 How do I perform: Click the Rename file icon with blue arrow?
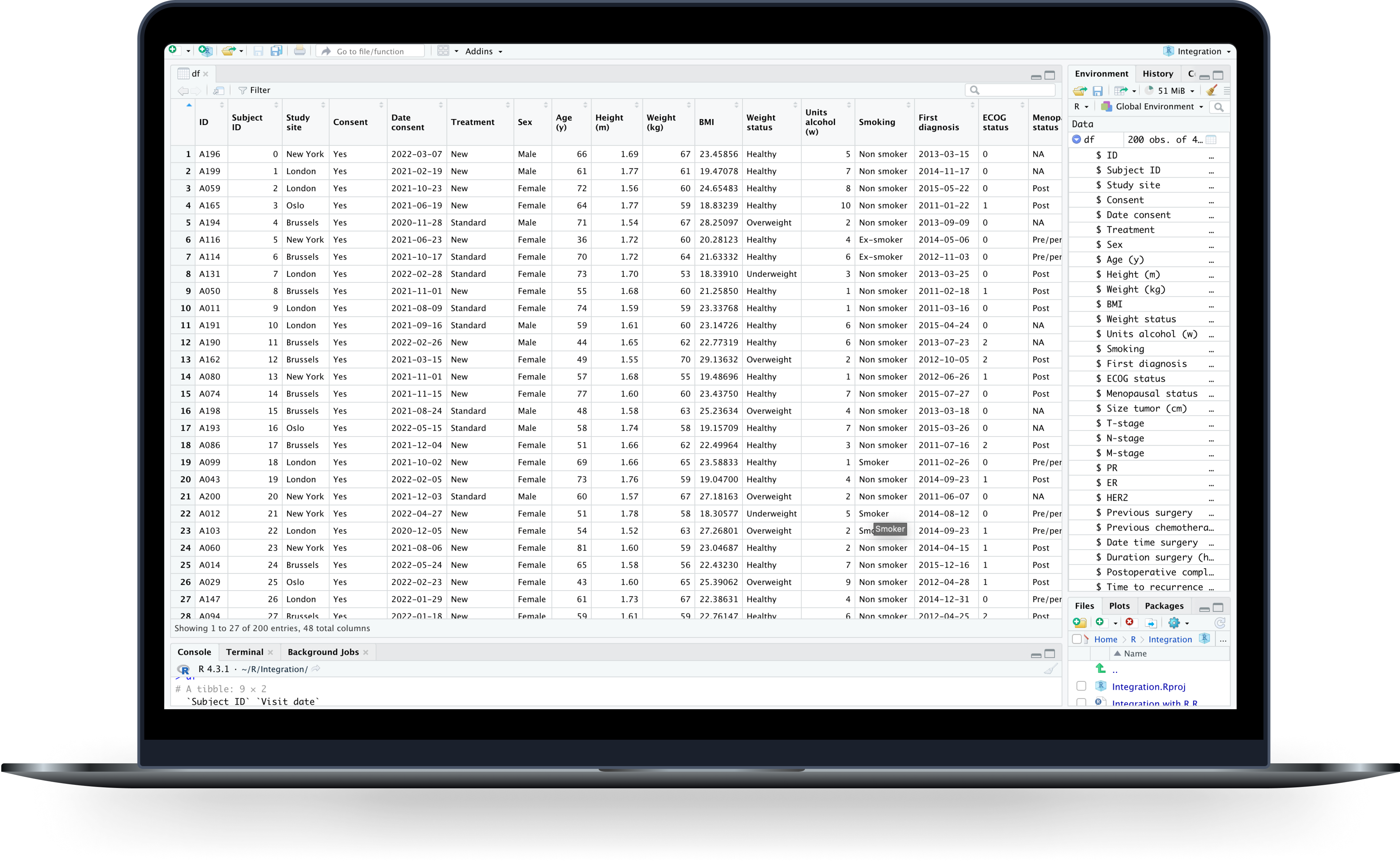pos(1151,623)
